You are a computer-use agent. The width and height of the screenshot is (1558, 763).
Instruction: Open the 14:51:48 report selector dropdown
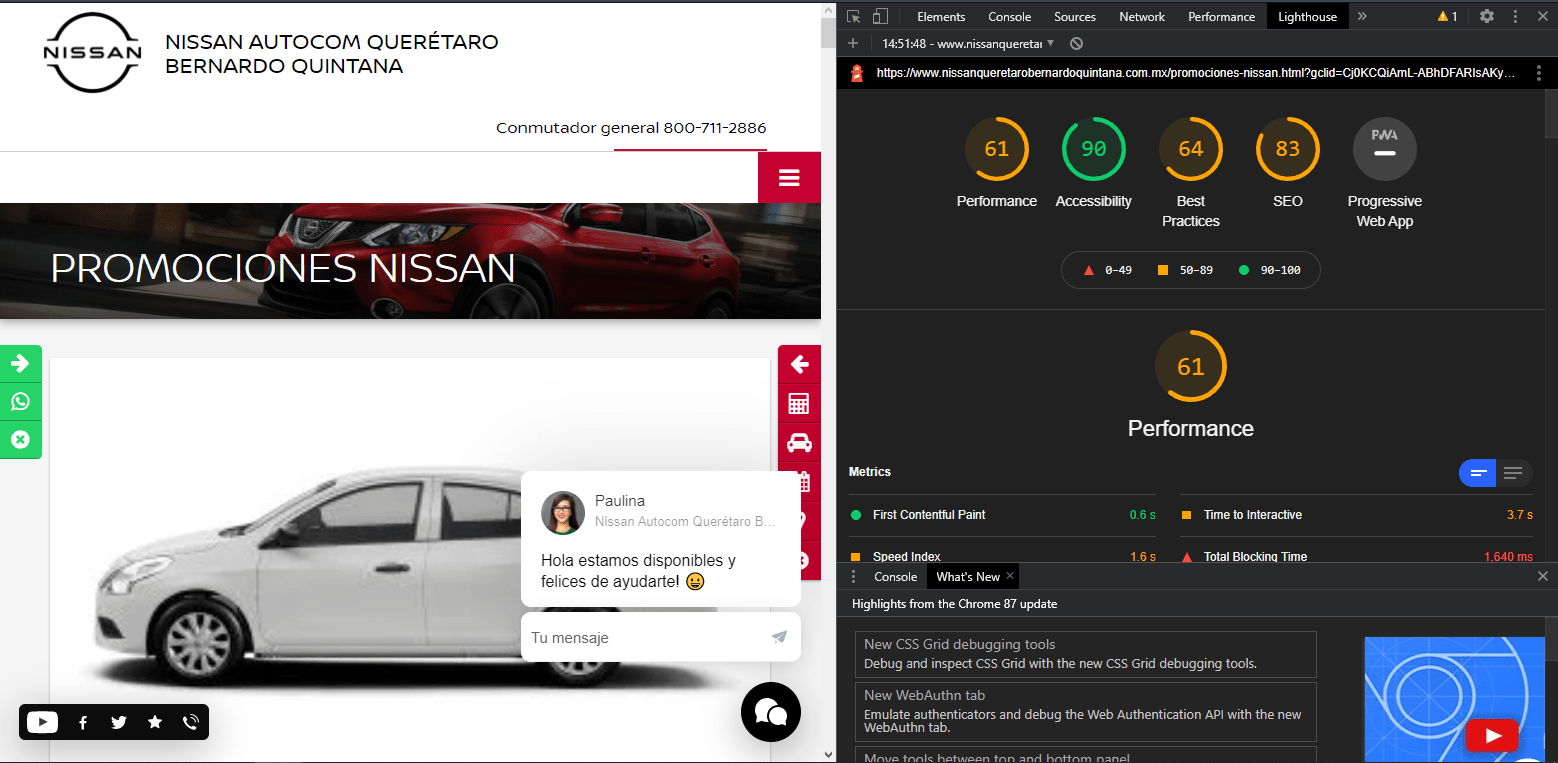click(x=968, y=44)
